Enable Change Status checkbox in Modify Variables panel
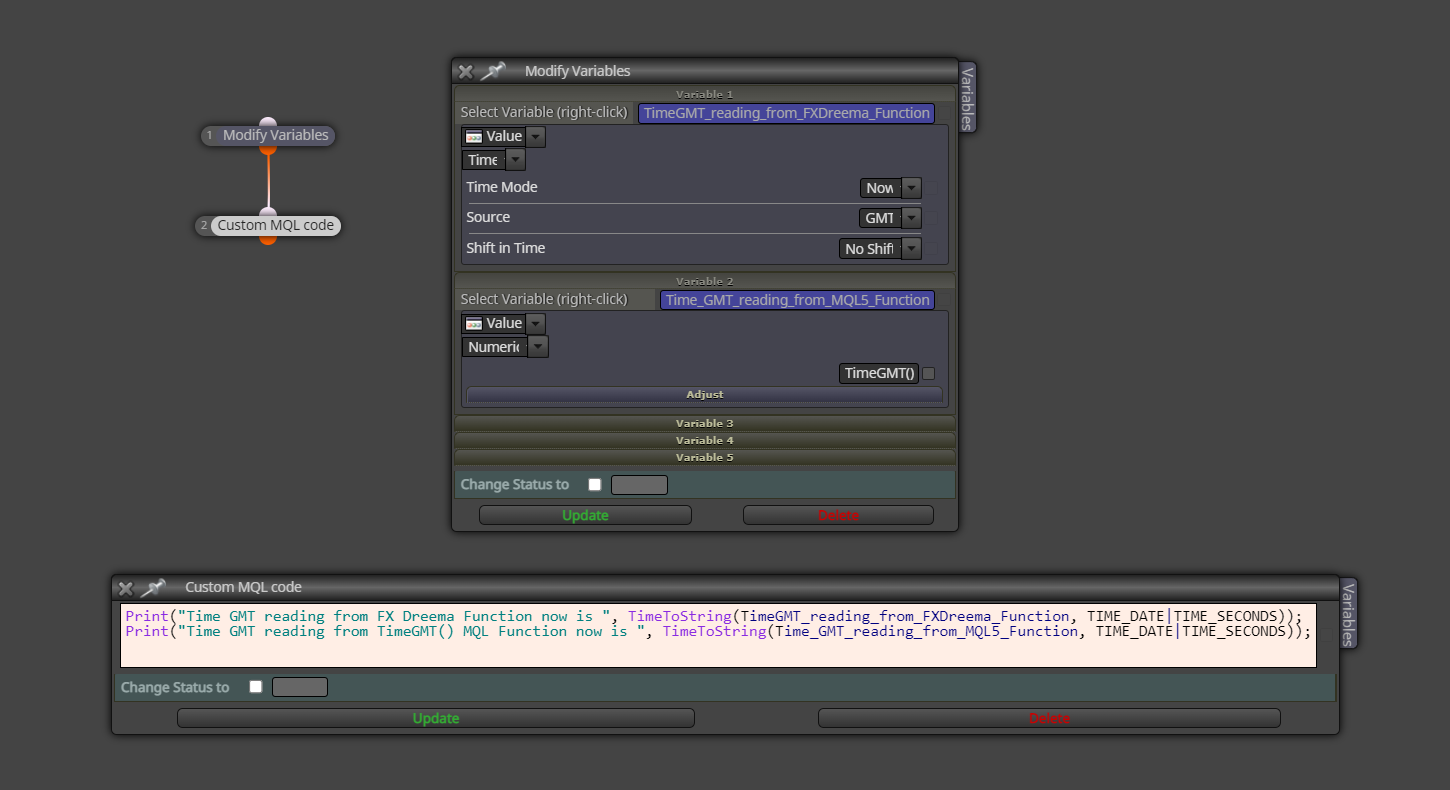The image size is (1450, 790). [x=595, y=484]
